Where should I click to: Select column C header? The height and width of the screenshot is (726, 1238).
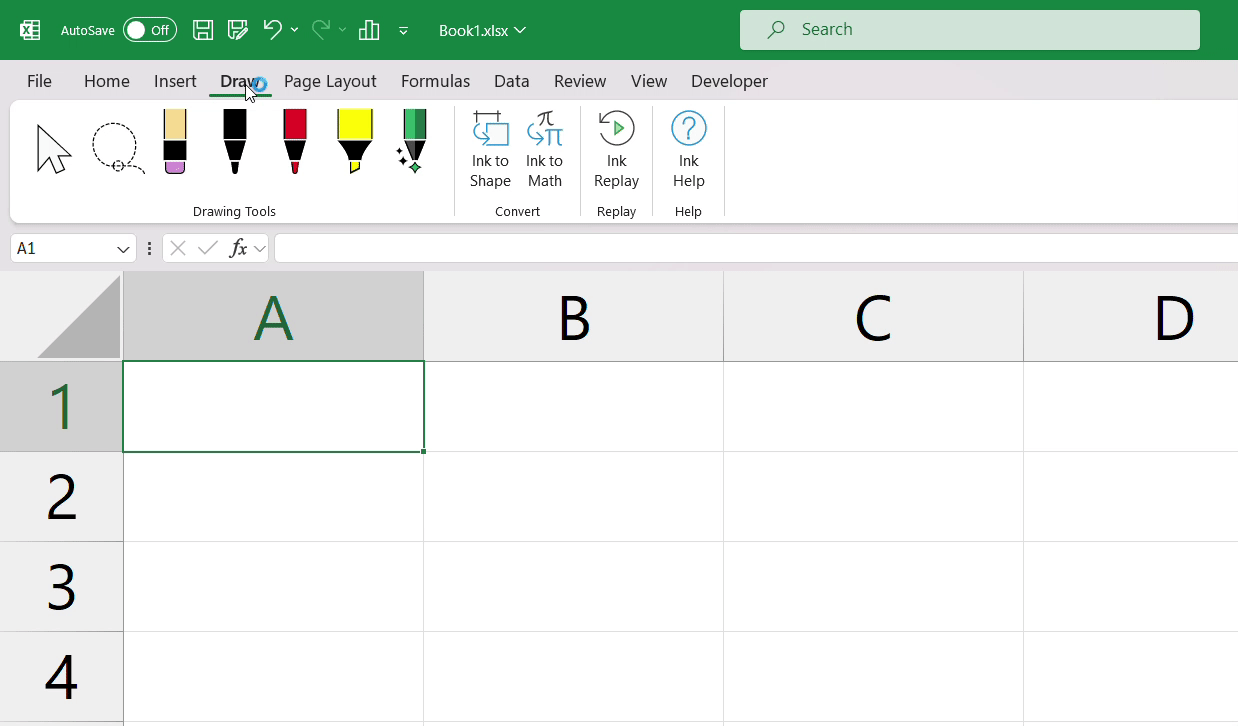(874, 317)
